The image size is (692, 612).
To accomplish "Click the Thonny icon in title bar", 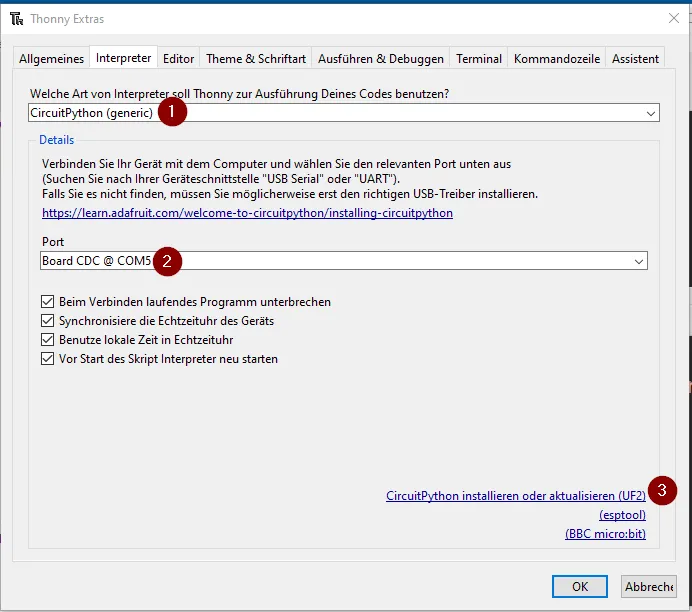I will [x=17, y=19].
